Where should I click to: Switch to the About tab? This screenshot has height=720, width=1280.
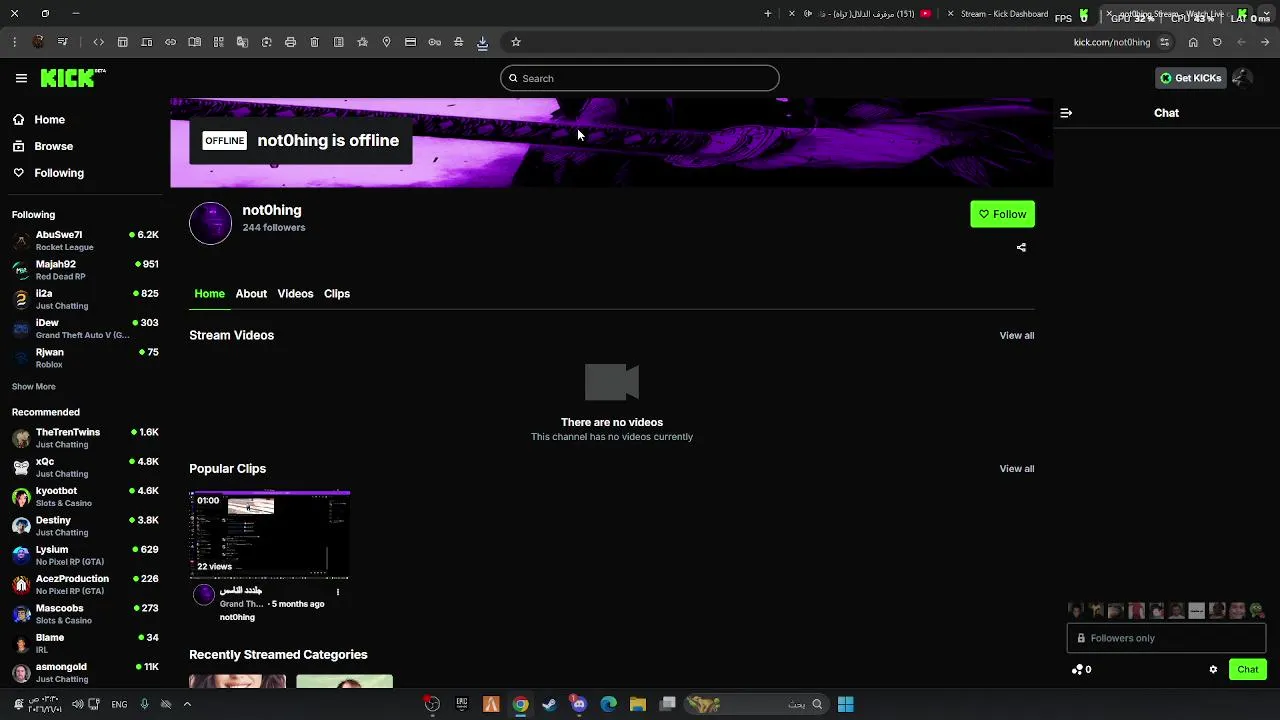251,293
